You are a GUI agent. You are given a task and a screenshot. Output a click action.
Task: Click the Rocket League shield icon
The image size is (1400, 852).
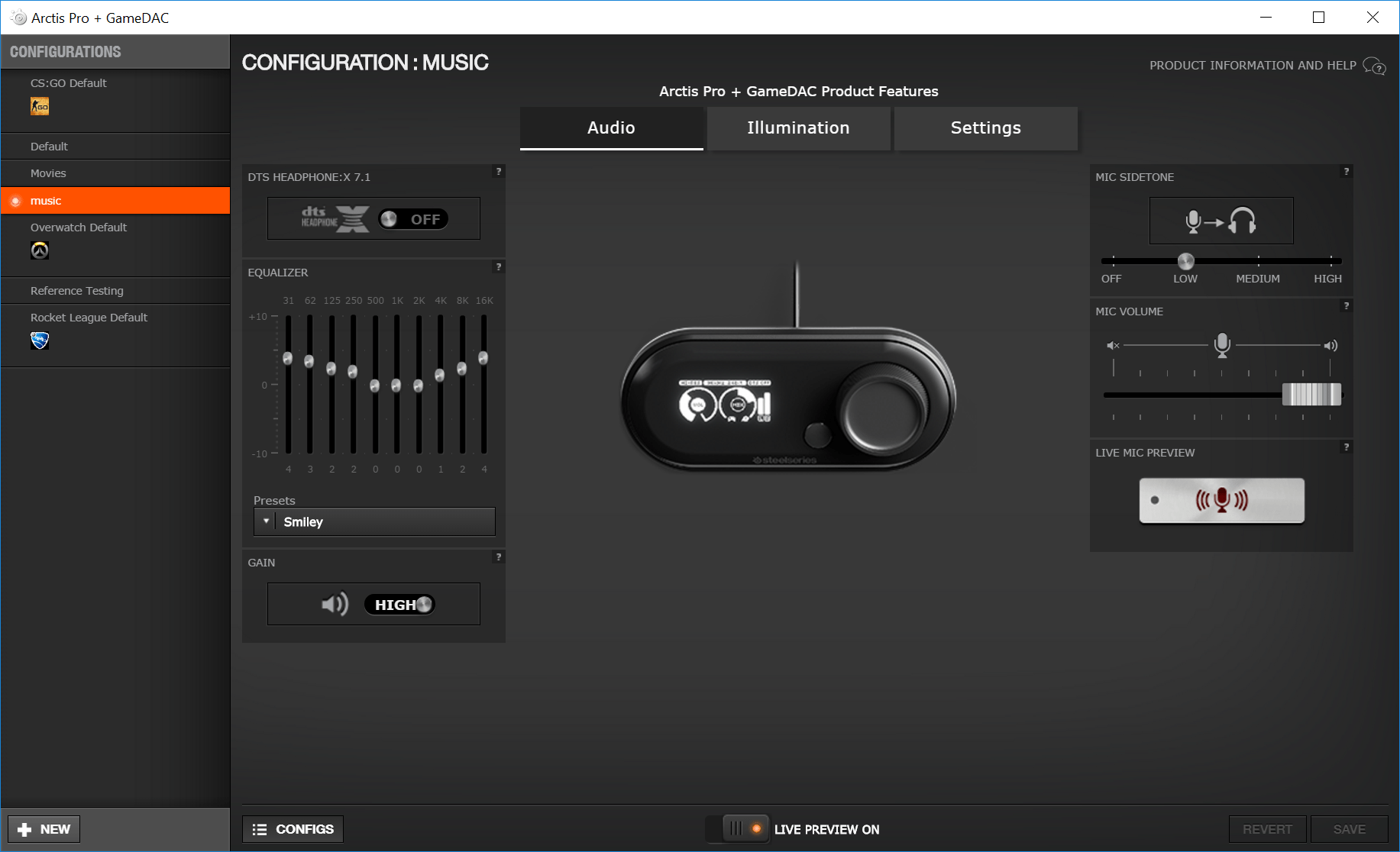click(x=40, y=340)
